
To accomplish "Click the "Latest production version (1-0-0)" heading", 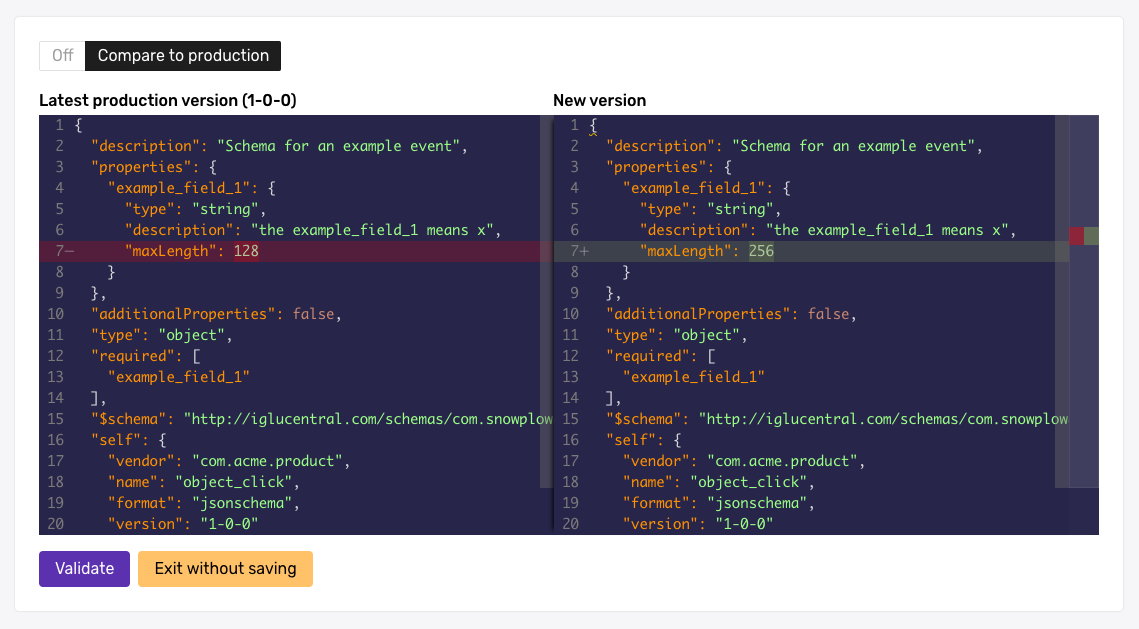I will click(167, 100).
